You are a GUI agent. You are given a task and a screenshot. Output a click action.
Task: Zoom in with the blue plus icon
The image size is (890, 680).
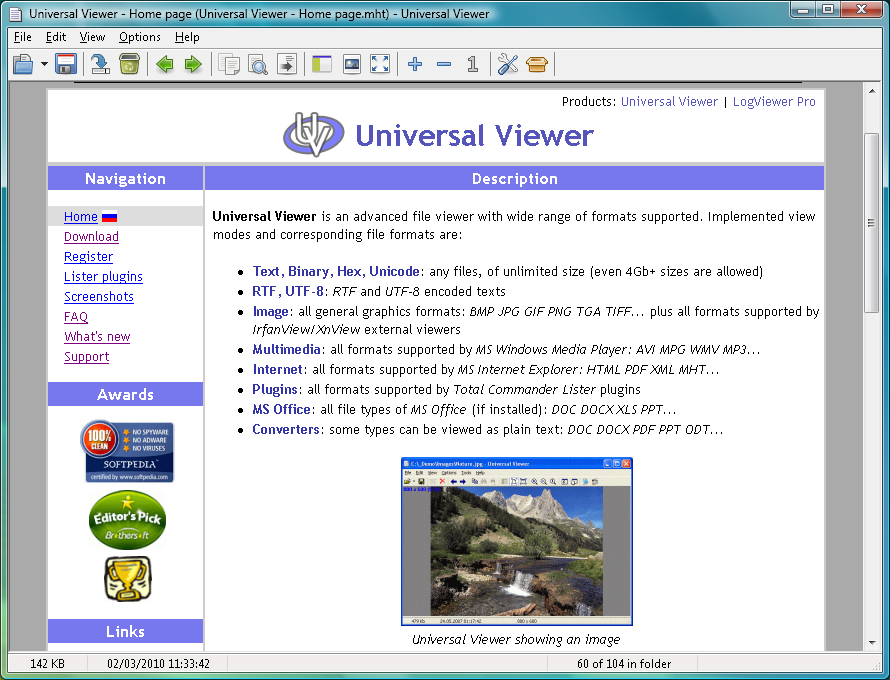[415, 64]
